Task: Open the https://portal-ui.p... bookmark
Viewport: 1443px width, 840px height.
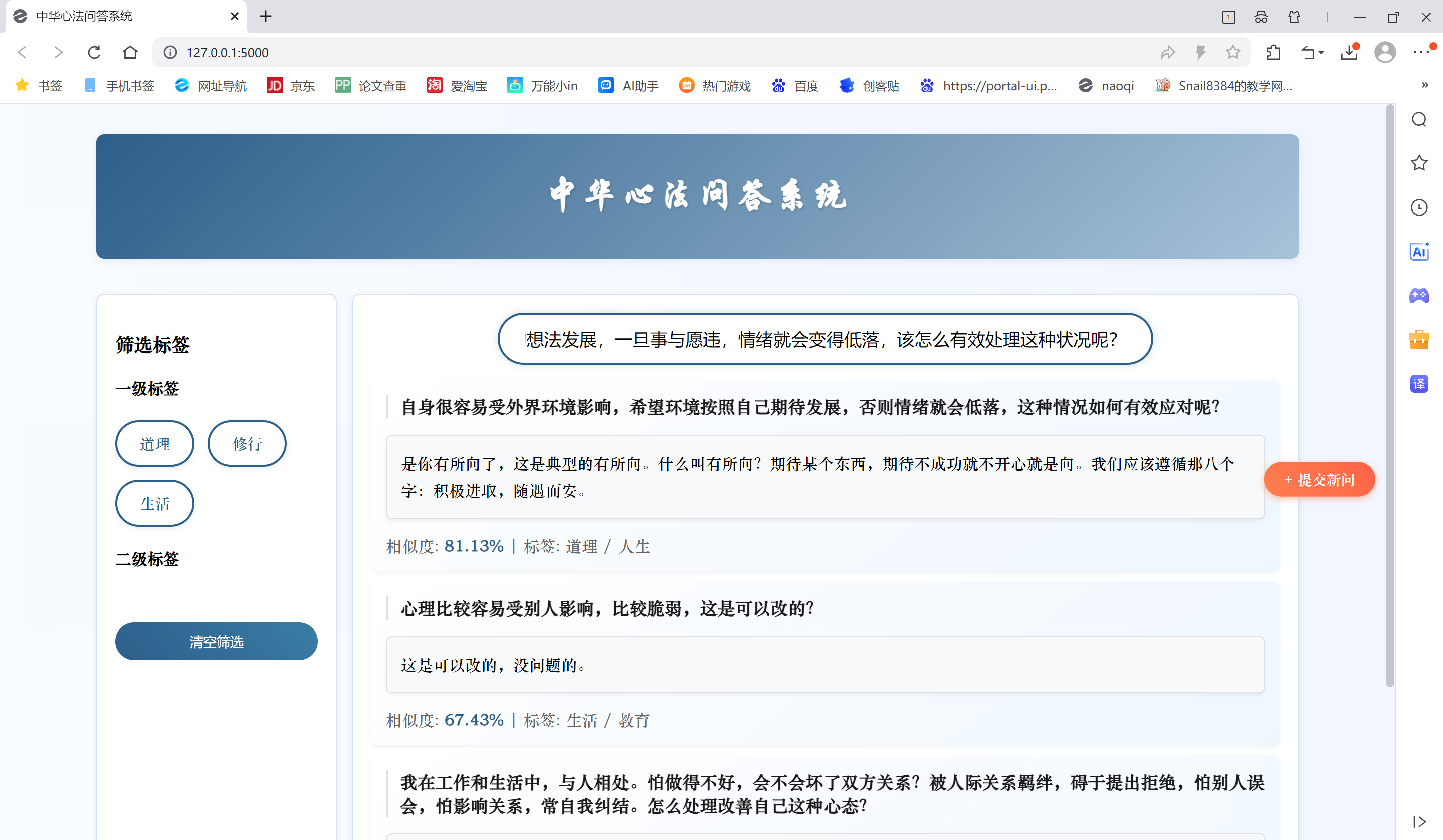Action: (988, 86)
